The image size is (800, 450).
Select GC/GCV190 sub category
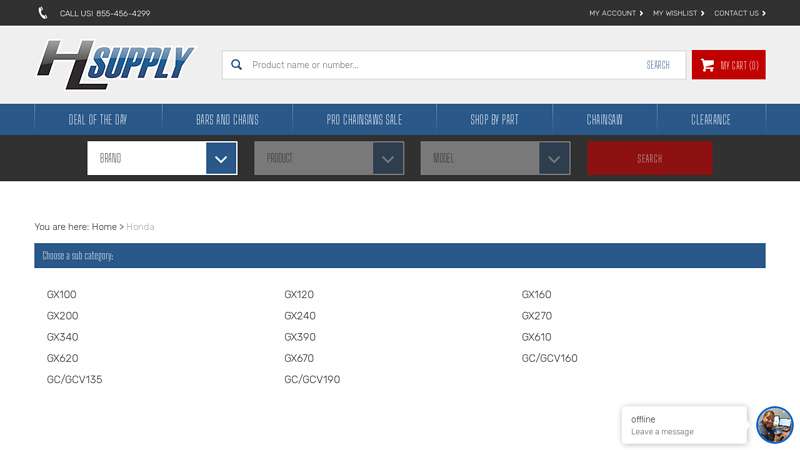pyautogui.click(x=312, y=380)
